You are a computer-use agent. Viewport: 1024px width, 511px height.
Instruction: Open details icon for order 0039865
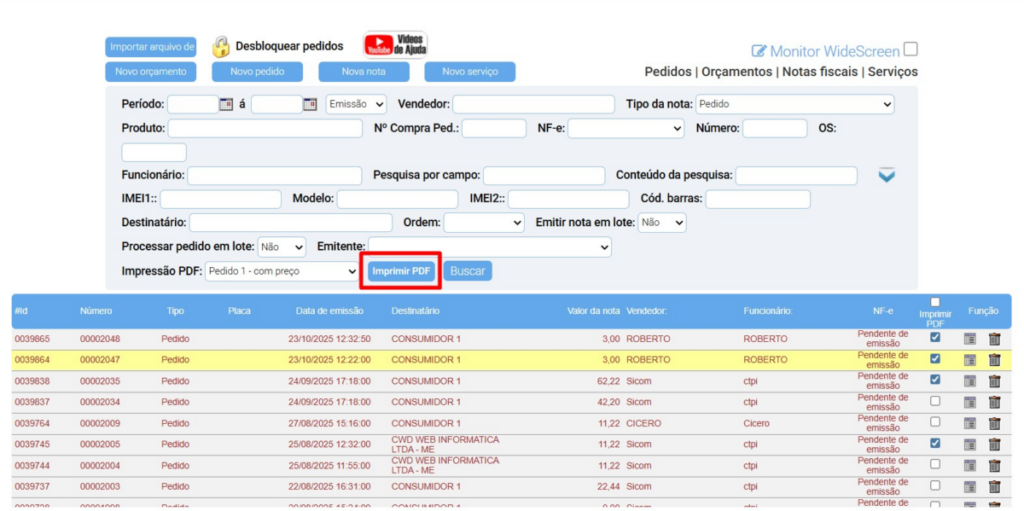[x=970, y=339]
